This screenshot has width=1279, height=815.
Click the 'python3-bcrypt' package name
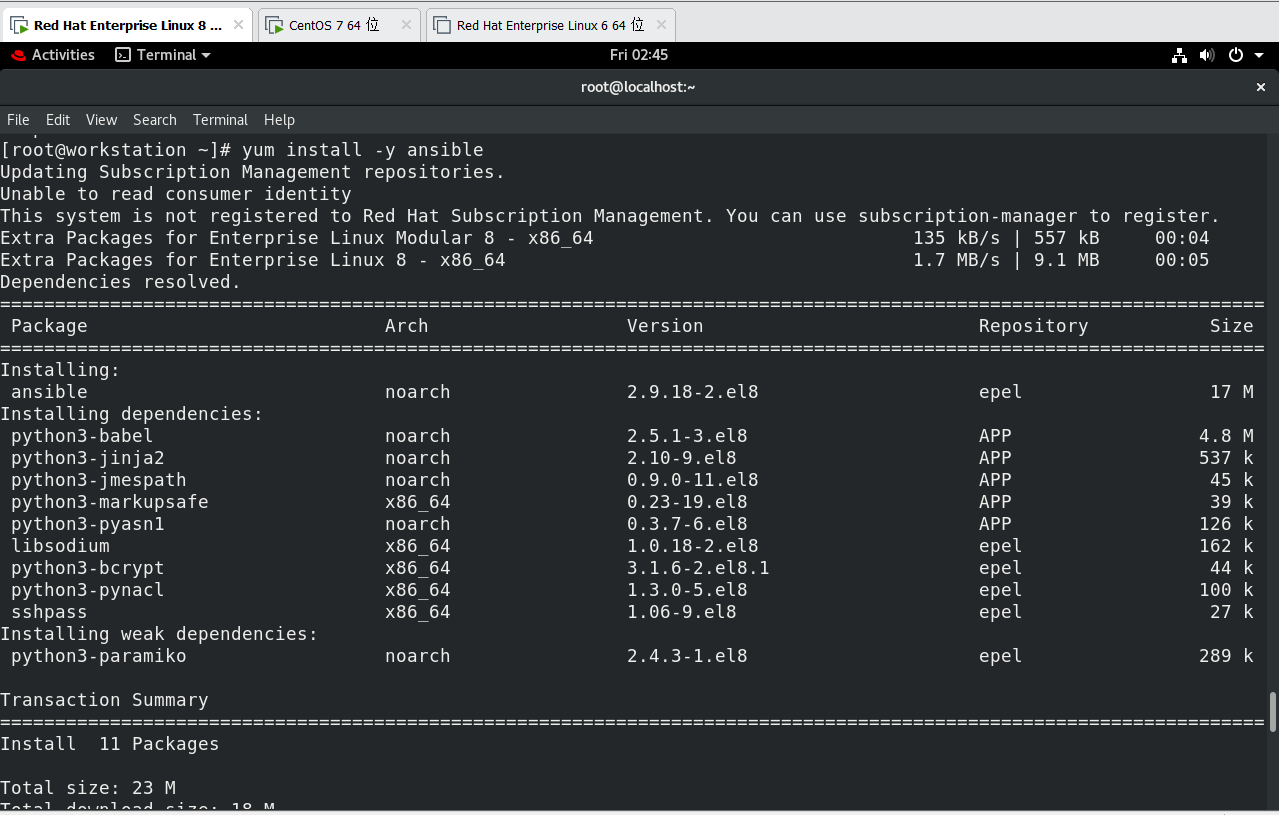(88, 568)
